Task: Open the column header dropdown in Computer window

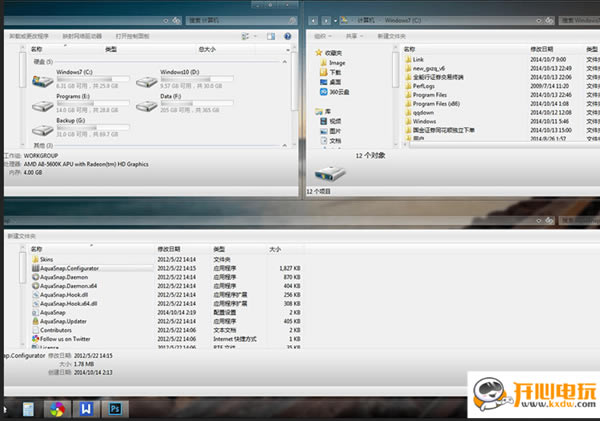Action: click(288, 50)
